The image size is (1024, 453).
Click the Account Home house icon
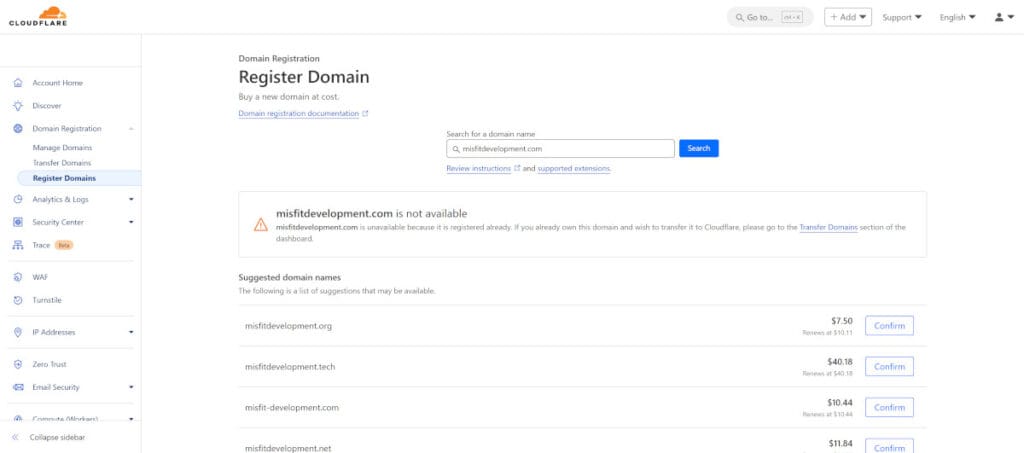(18, 83)
